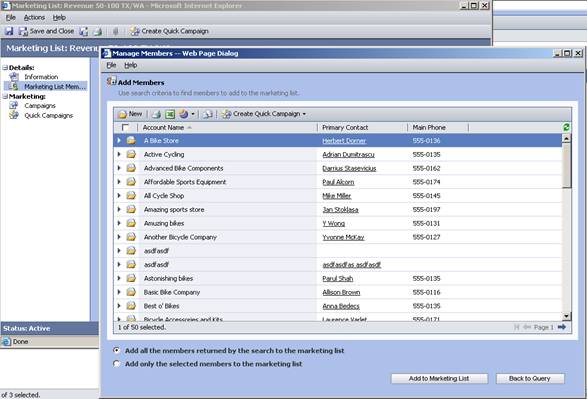Expand the Active Cycling row arrow
The width and height of the screenshot is (587, 399).
tap(119, 154)
